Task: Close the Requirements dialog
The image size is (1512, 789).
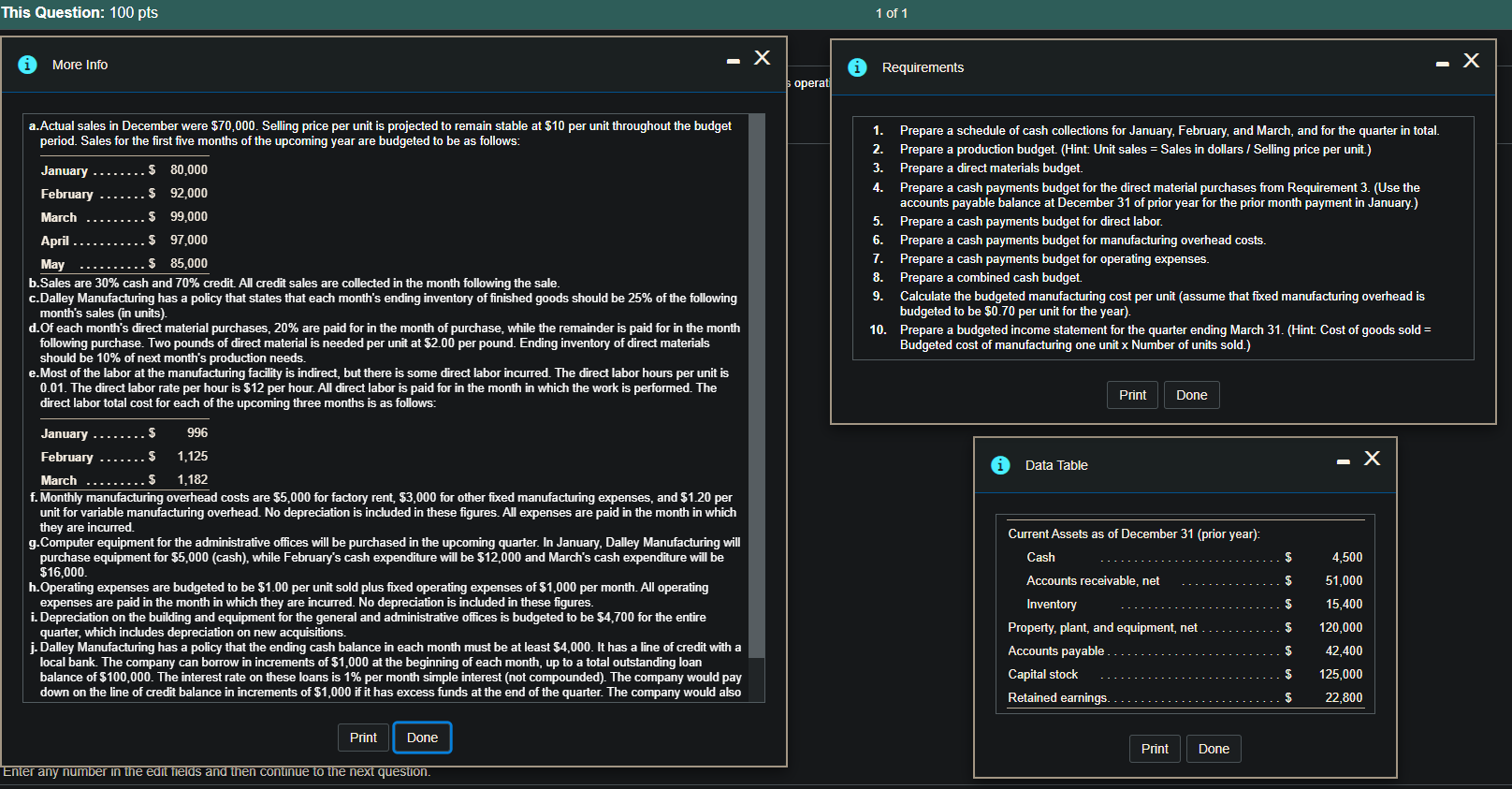Action: tap(1472, 61)
